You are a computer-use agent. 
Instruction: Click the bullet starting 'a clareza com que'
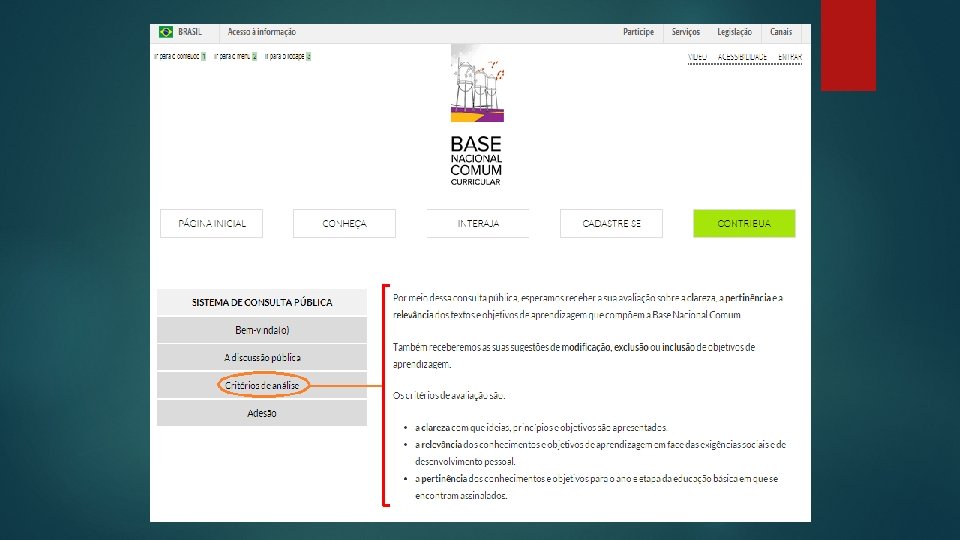tap(541, 427)
